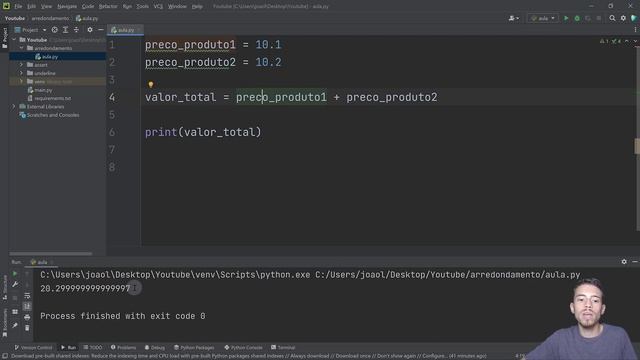Click the wrench icon in Run panel
Image resolution: width=640 pixels, height=360 pixels.
(15, 284)
